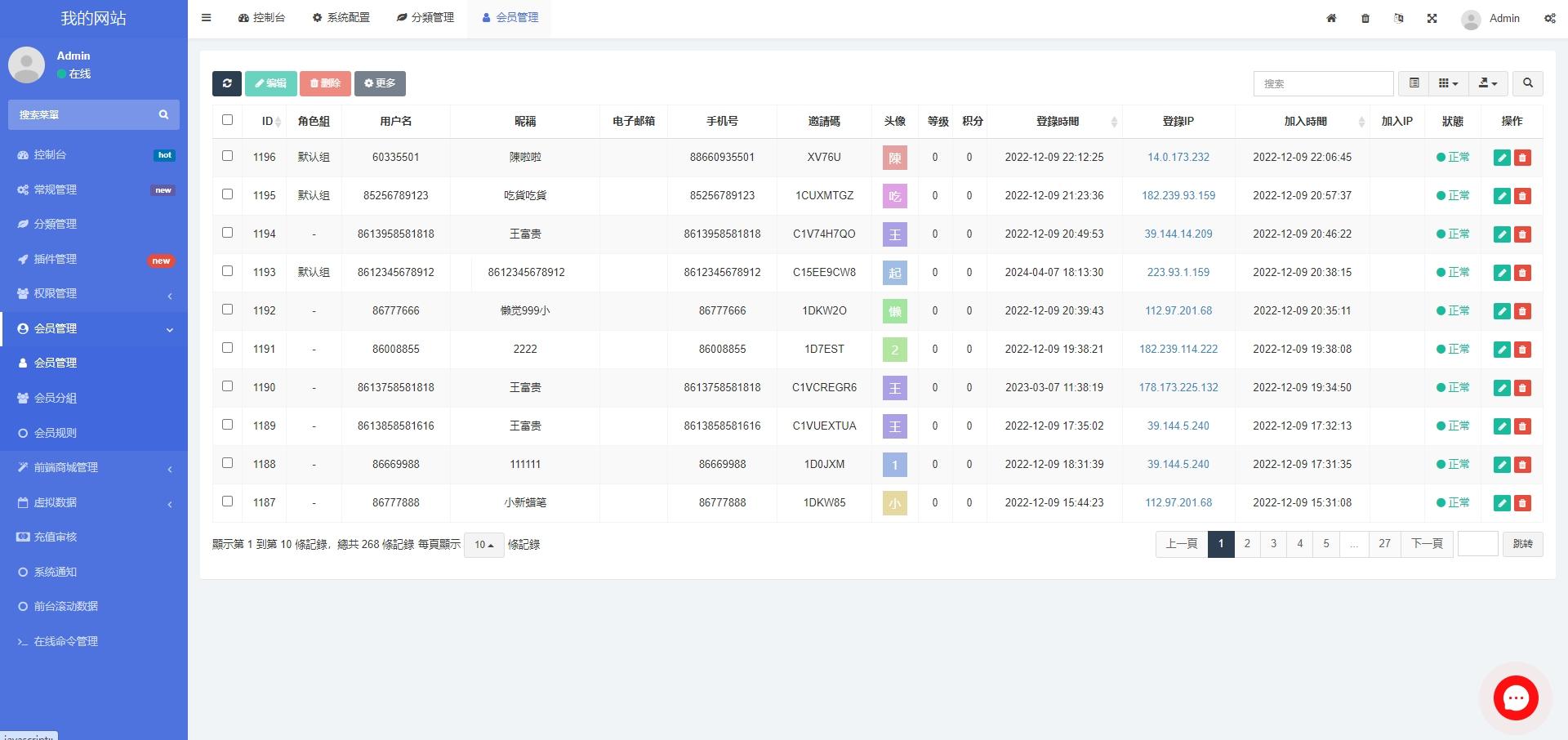This screenshot has height=740, width=1568.
Task: Edit row 1189 with green pencil icon
Action: tap(1502, 426)
